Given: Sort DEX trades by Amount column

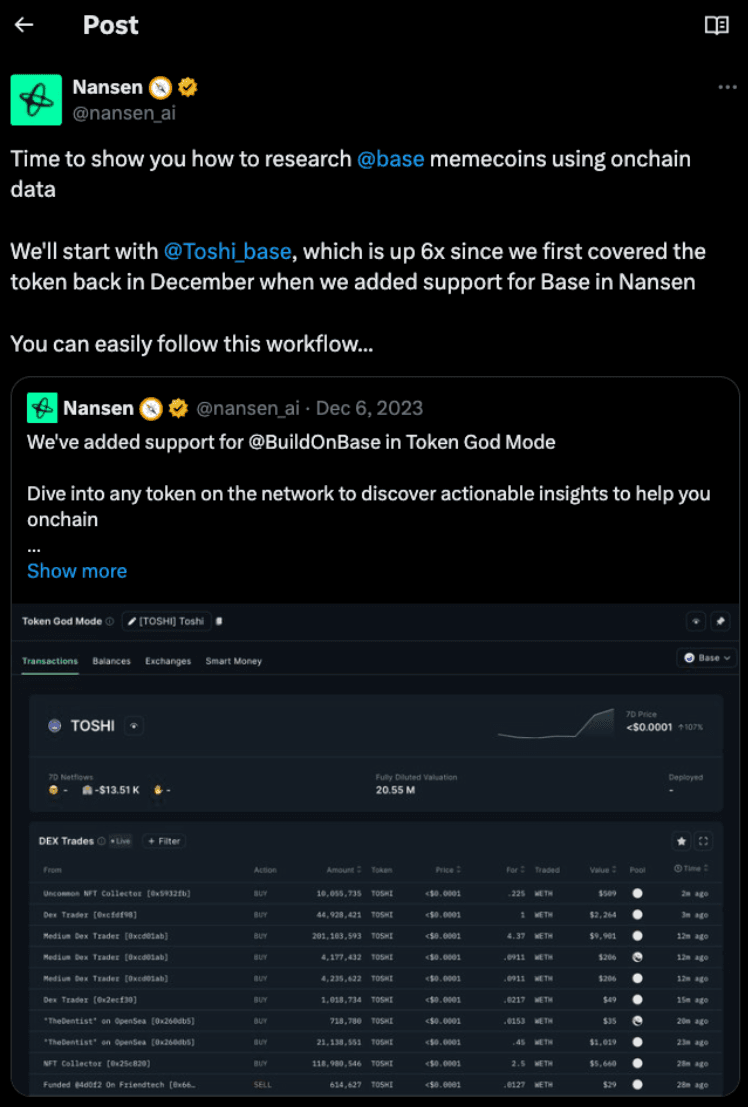Looking at the screenshot, I should [344, 870].
